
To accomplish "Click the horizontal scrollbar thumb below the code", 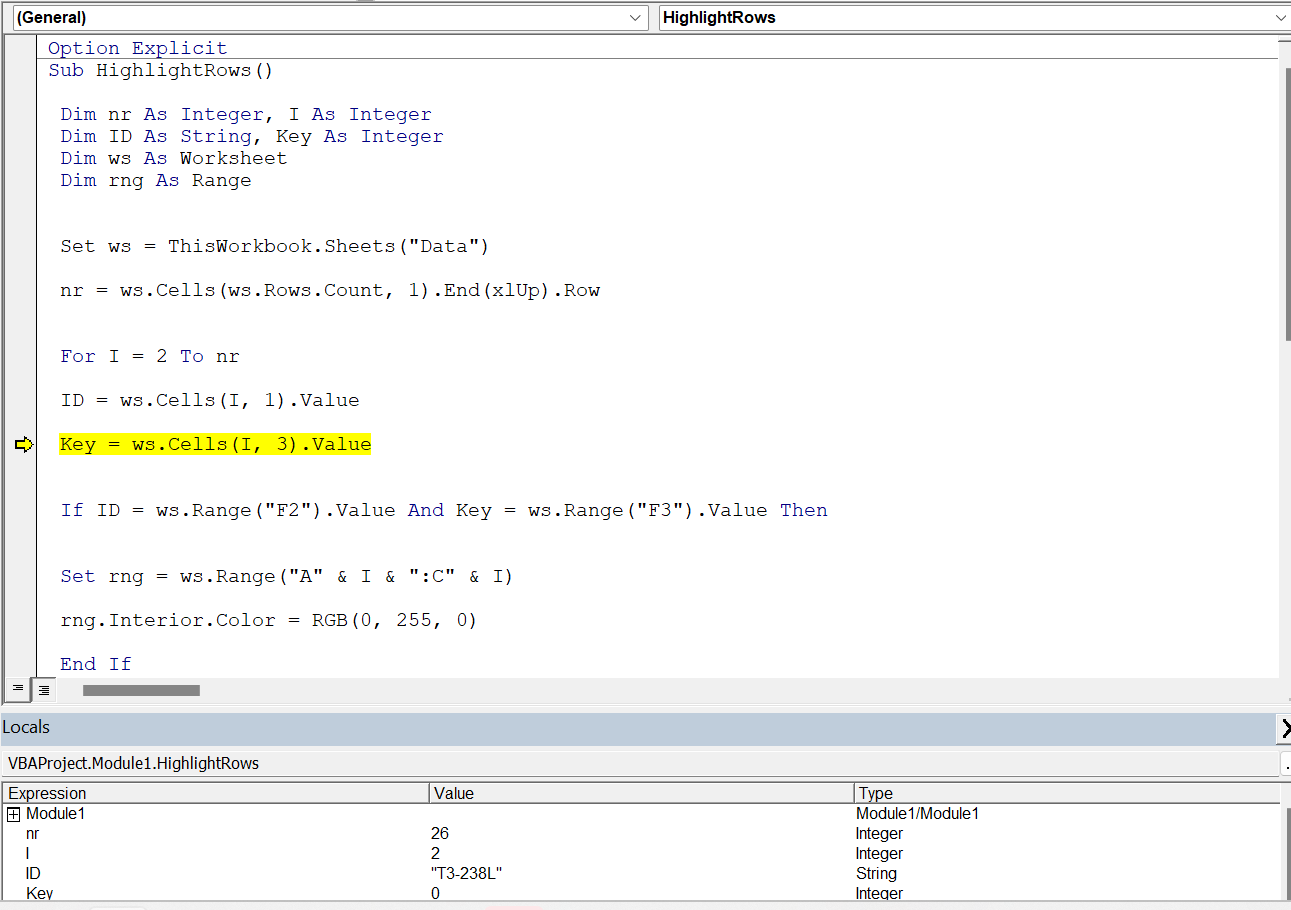I will coord(140,689).
